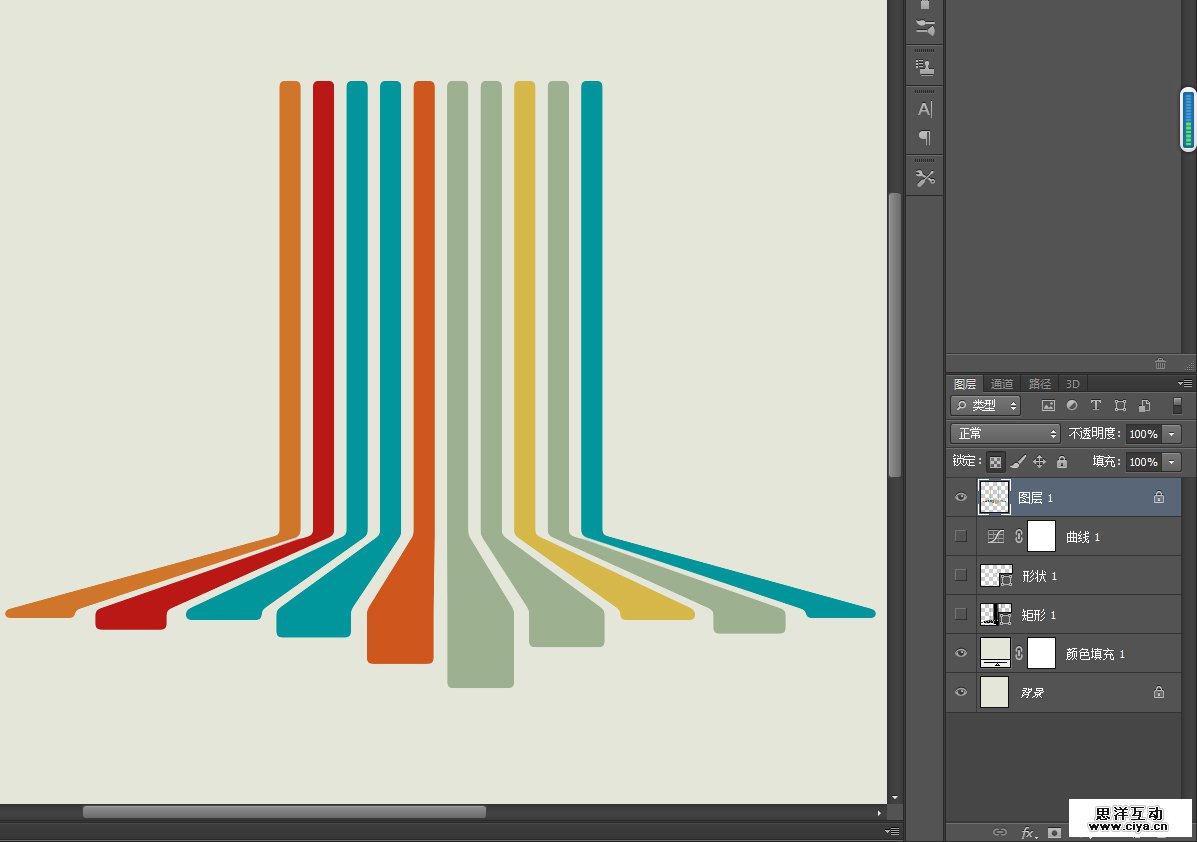The height and width of the screenshot is (842, 1197).
Task: Open the 正常 blend mode dropdown
Action: point(1005,434)
